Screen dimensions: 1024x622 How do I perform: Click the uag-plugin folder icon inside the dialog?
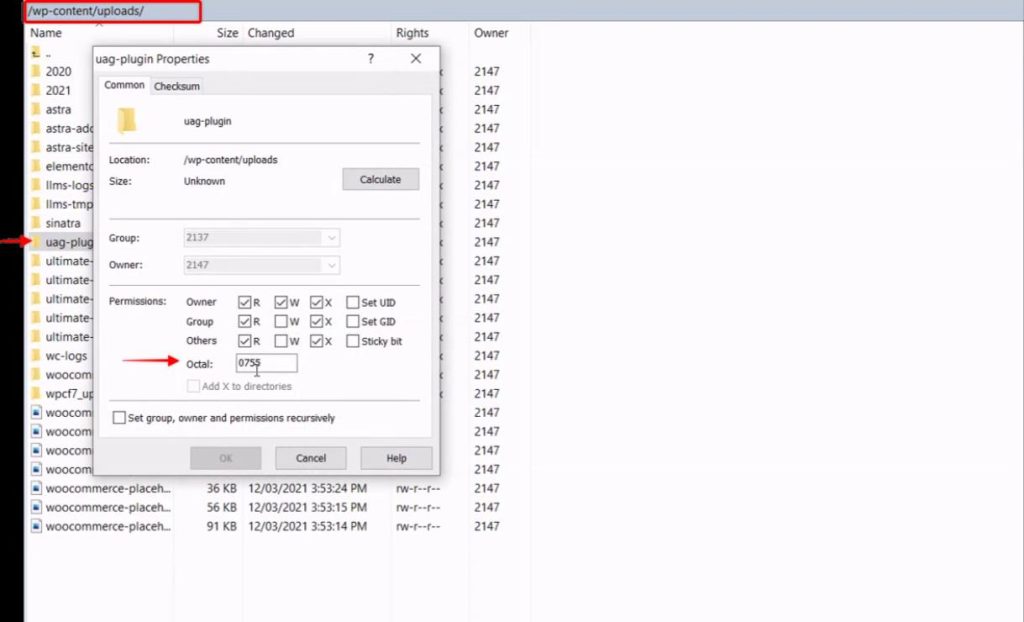pyautogui.click(x=126, y=119)
